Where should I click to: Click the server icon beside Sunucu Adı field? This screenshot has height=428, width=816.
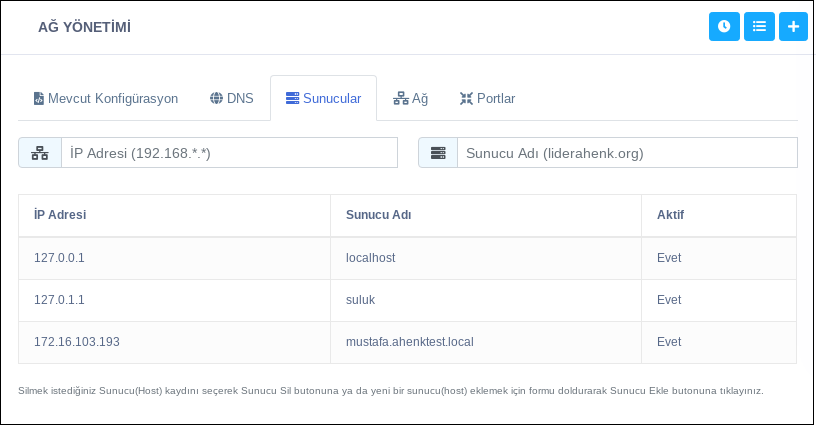click(x=438, y=153)
